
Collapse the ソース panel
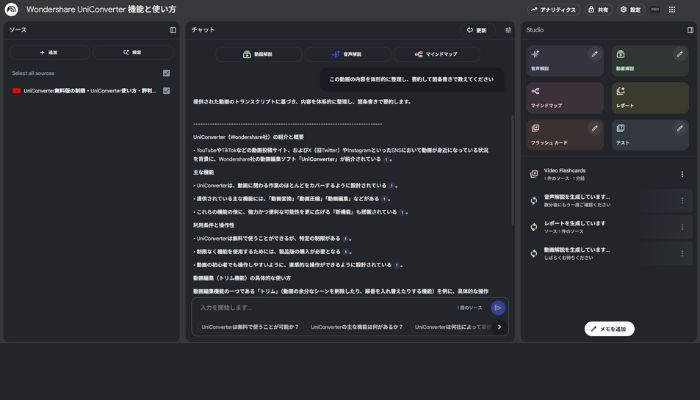tap(173, 30)
